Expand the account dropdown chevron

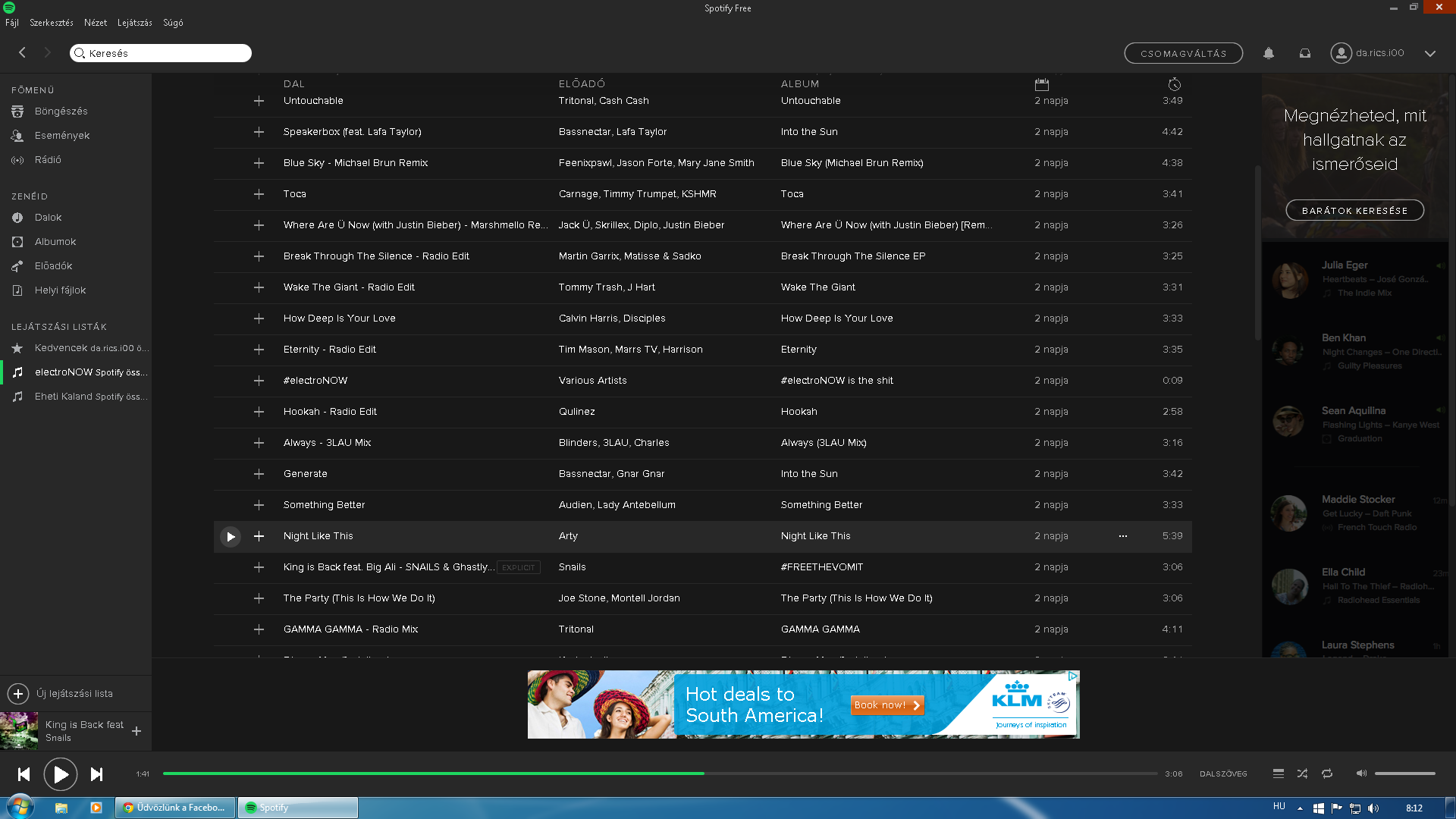pos(1430,53)
